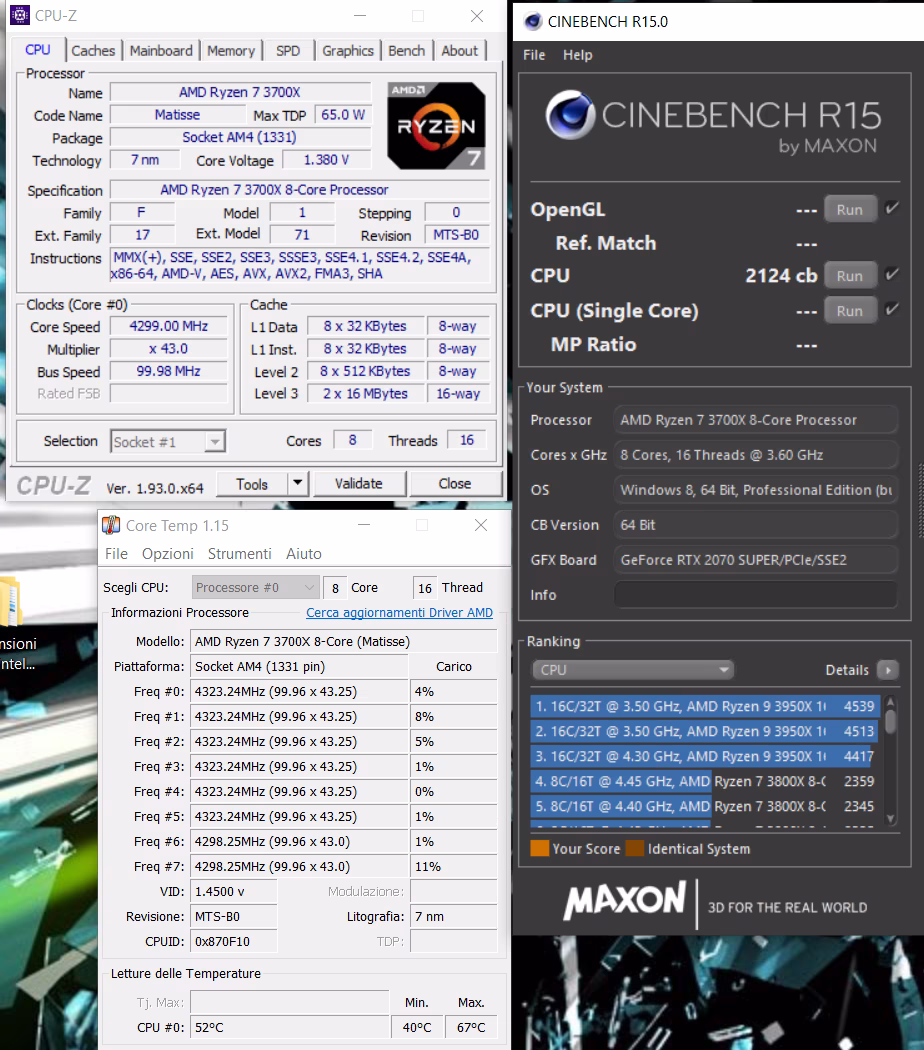Switch to the SPD tab

point(288,51)
